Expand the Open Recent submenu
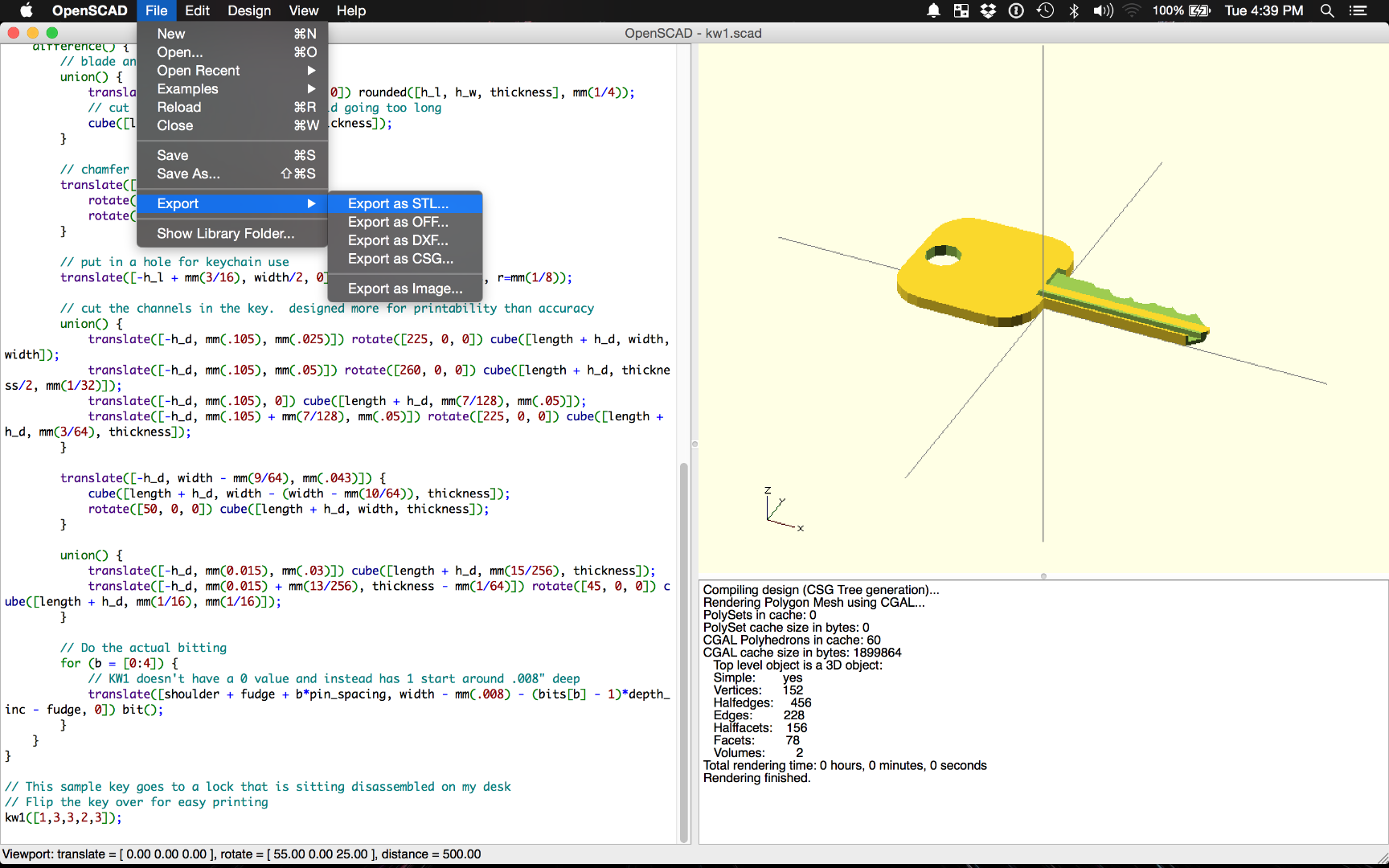The width and height of the screenshot is (1389, 868). pyautogui.click(x=241, y=71)
